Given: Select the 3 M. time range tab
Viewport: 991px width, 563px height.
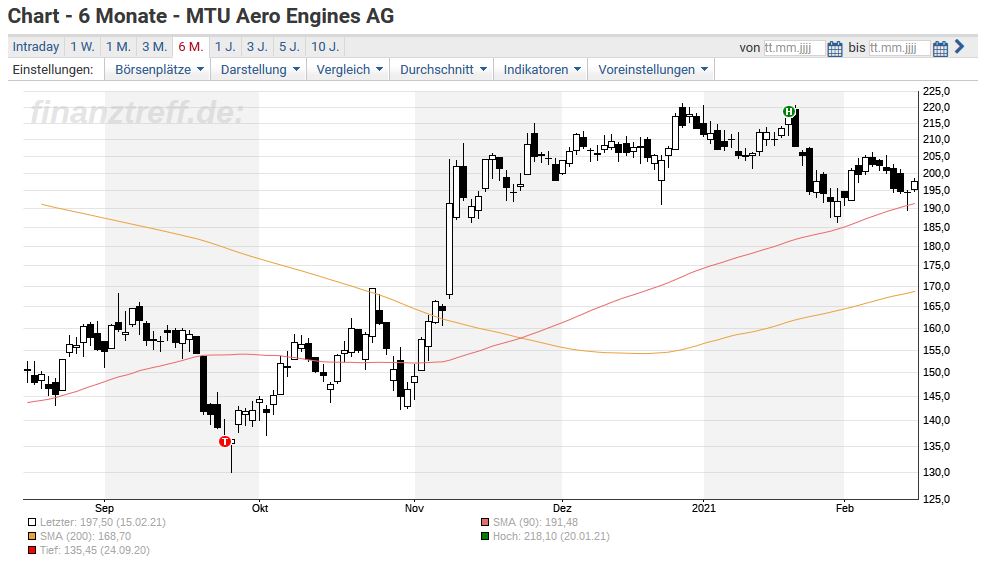Looking at the screenshot, I should coord(154,47).
